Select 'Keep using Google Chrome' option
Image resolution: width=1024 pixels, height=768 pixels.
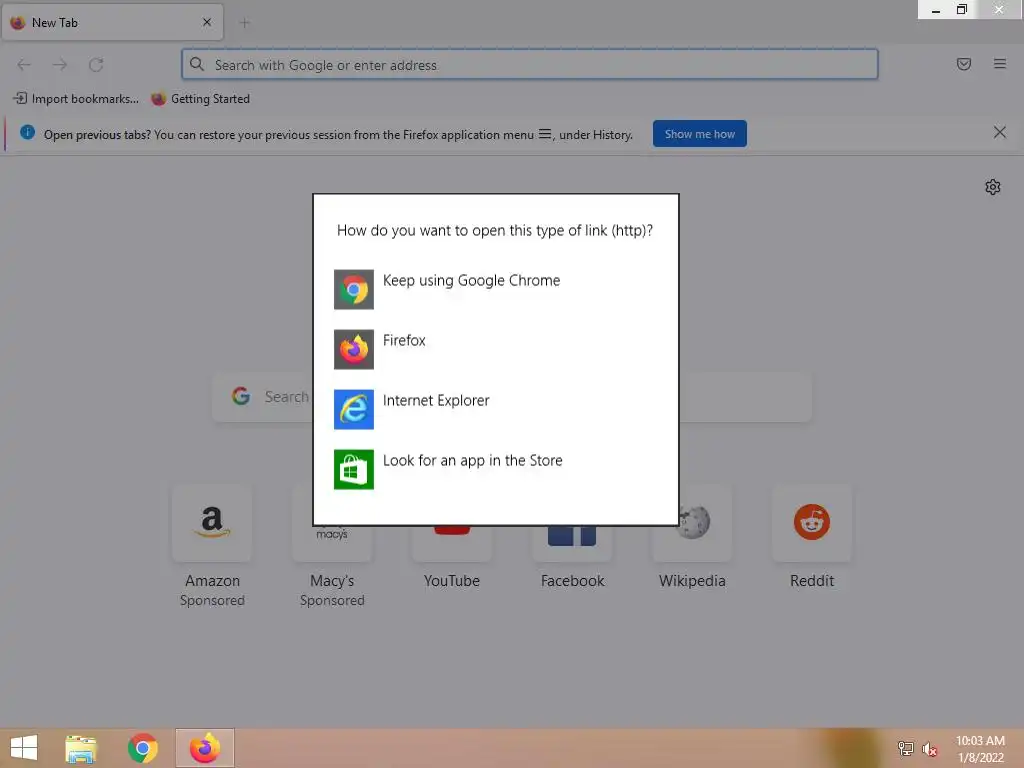pyautogui.click(x=472, y=281)
